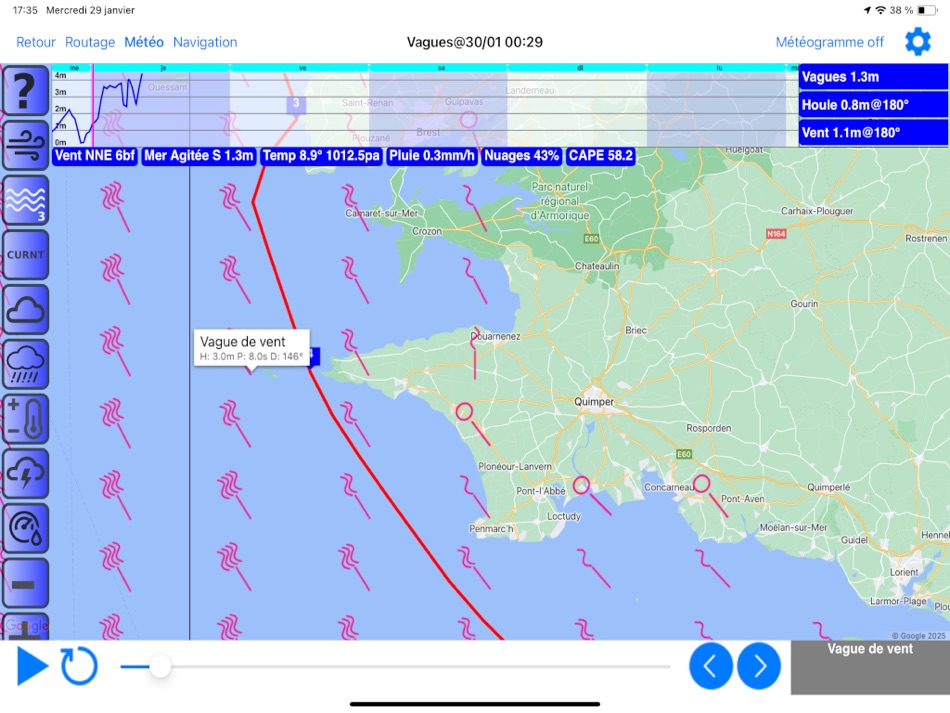Tap the battery status indicator
The height and width of the screenshot is (713, 950).
(926, 10)
